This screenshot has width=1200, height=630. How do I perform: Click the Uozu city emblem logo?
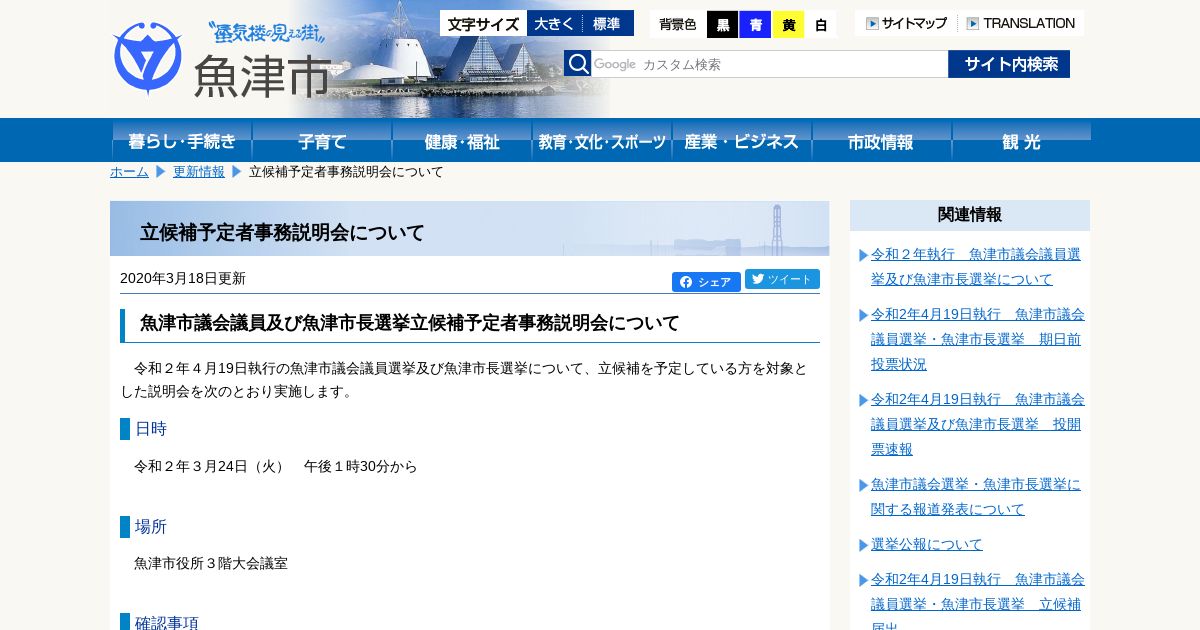(148, 58)
